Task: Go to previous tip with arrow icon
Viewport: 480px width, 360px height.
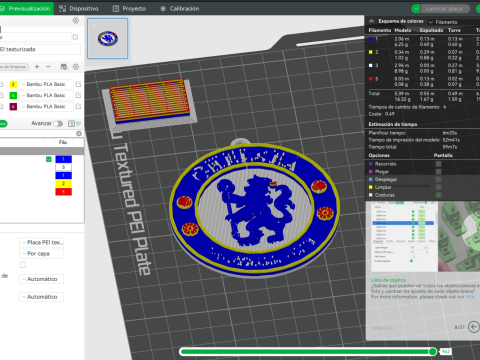Action: [x=474, y=327]
